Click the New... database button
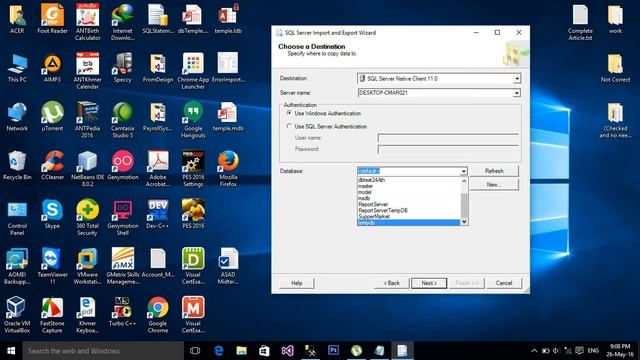 [x=494, y=184]
